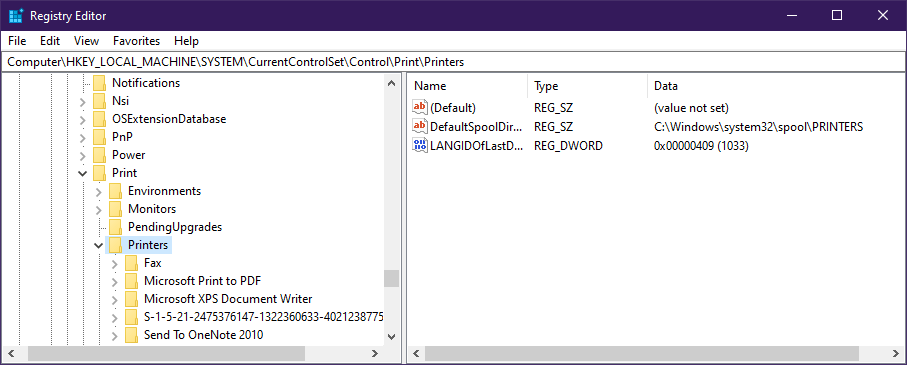907x365 pixels.
Task: Open the Favorites menu
Action: 137,41
